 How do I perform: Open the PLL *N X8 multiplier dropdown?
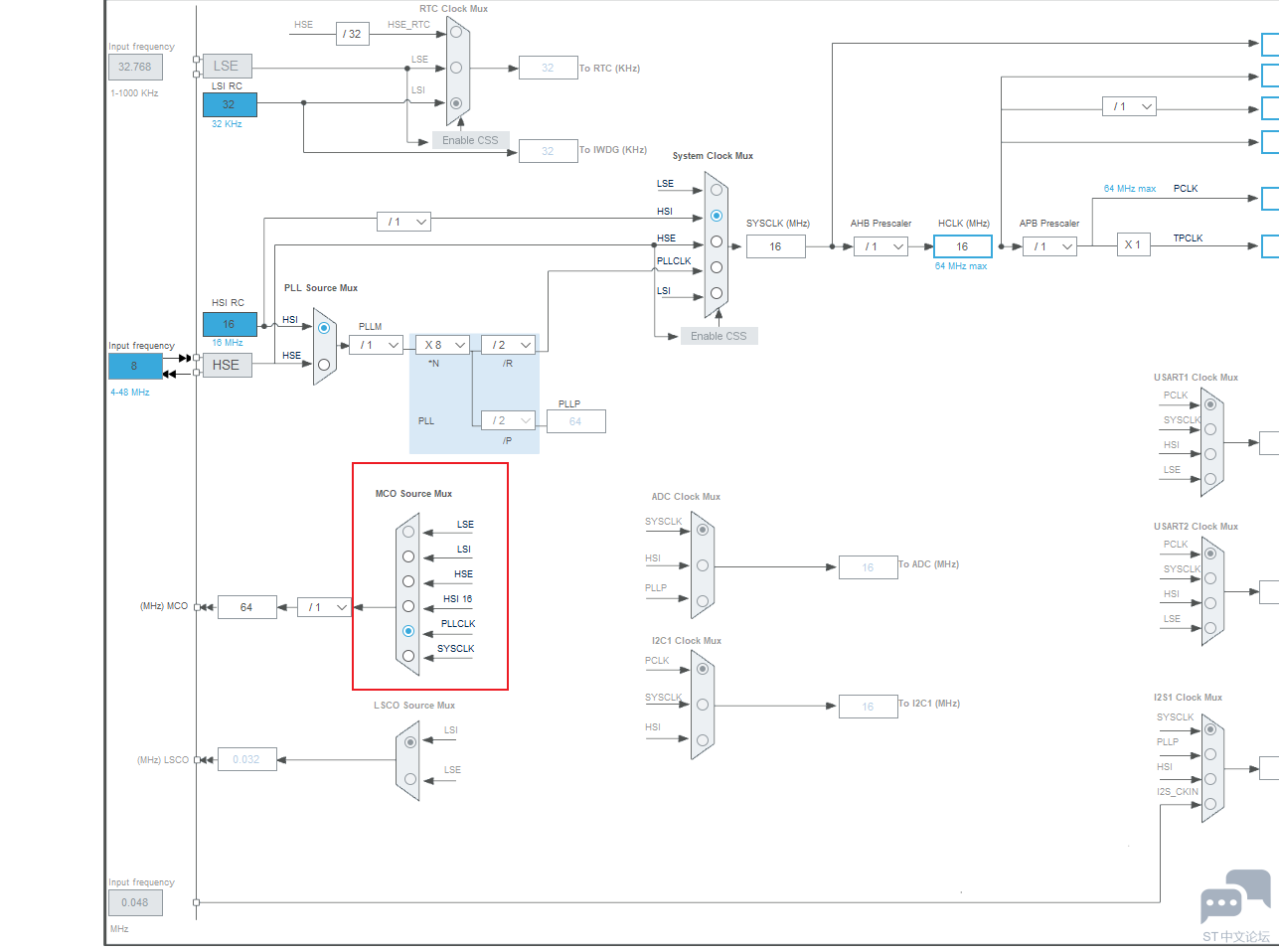[x=442, y=345]
